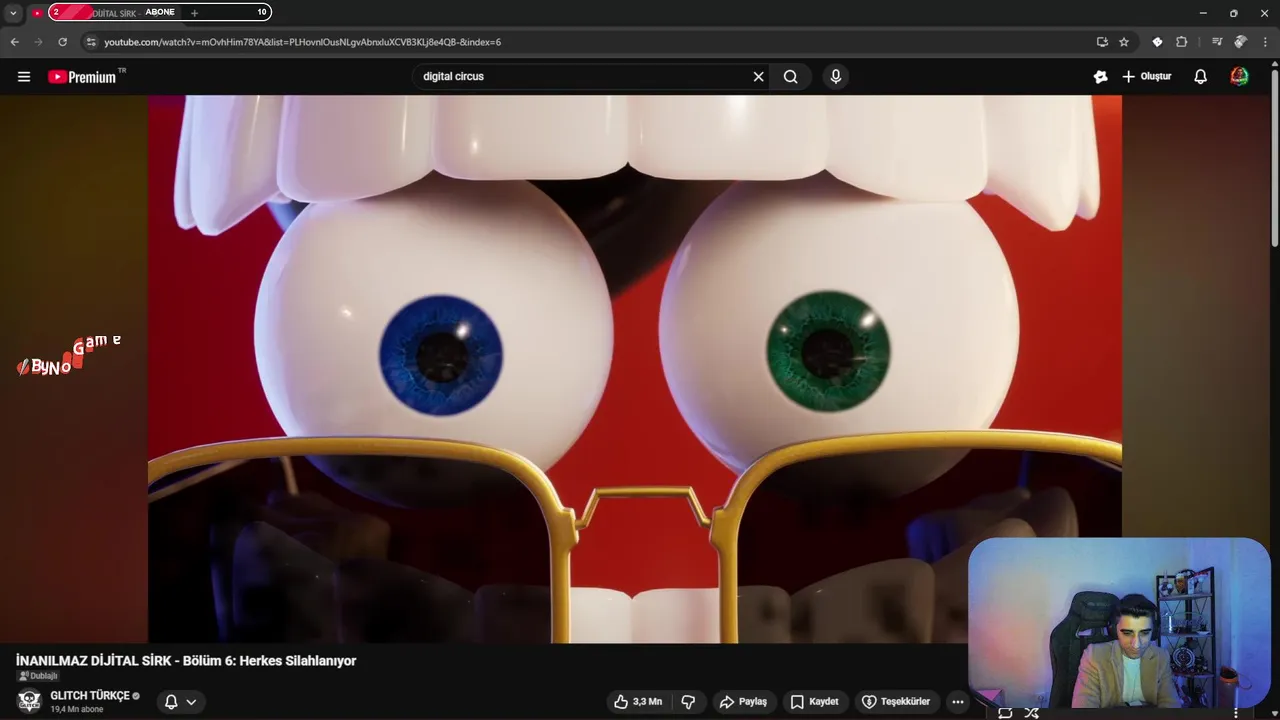
Task: Bookmark this page with star icon
Action: click(x=1124, y=42)
